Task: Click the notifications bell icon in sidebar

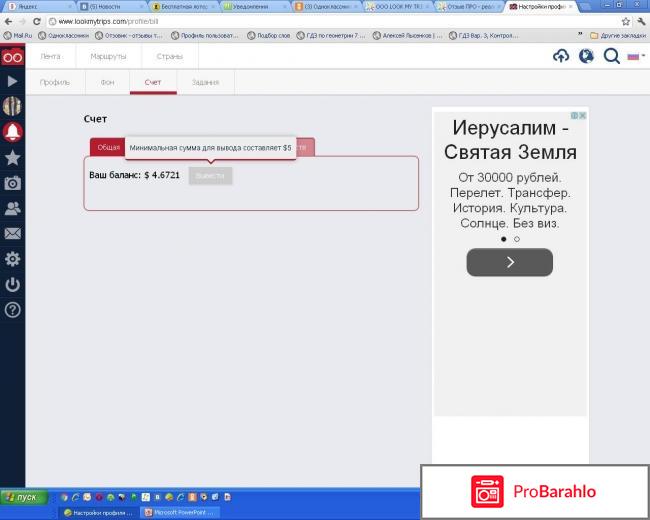Action: pos(12,132)
